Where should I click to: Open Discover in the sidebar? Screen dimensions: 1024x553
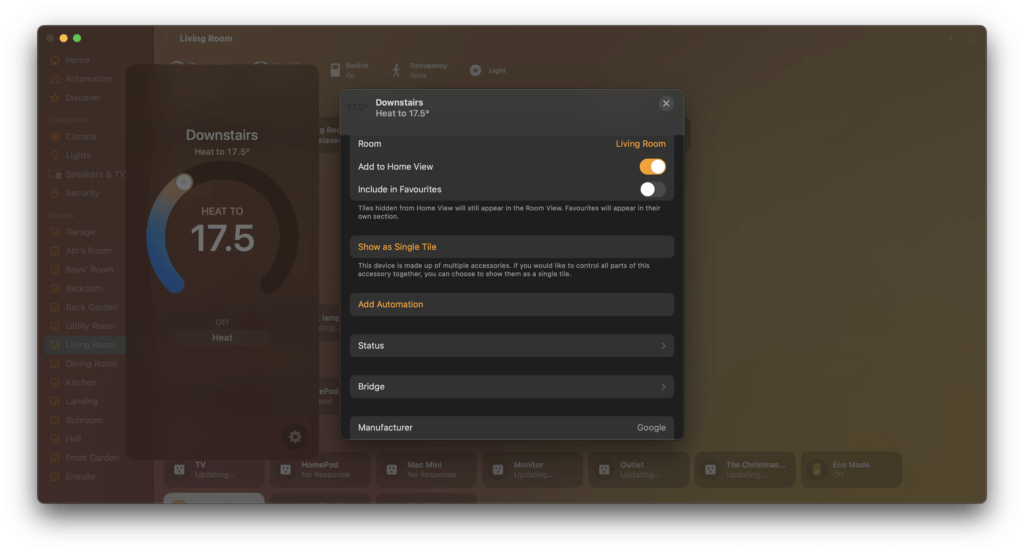tap(76, 98)
